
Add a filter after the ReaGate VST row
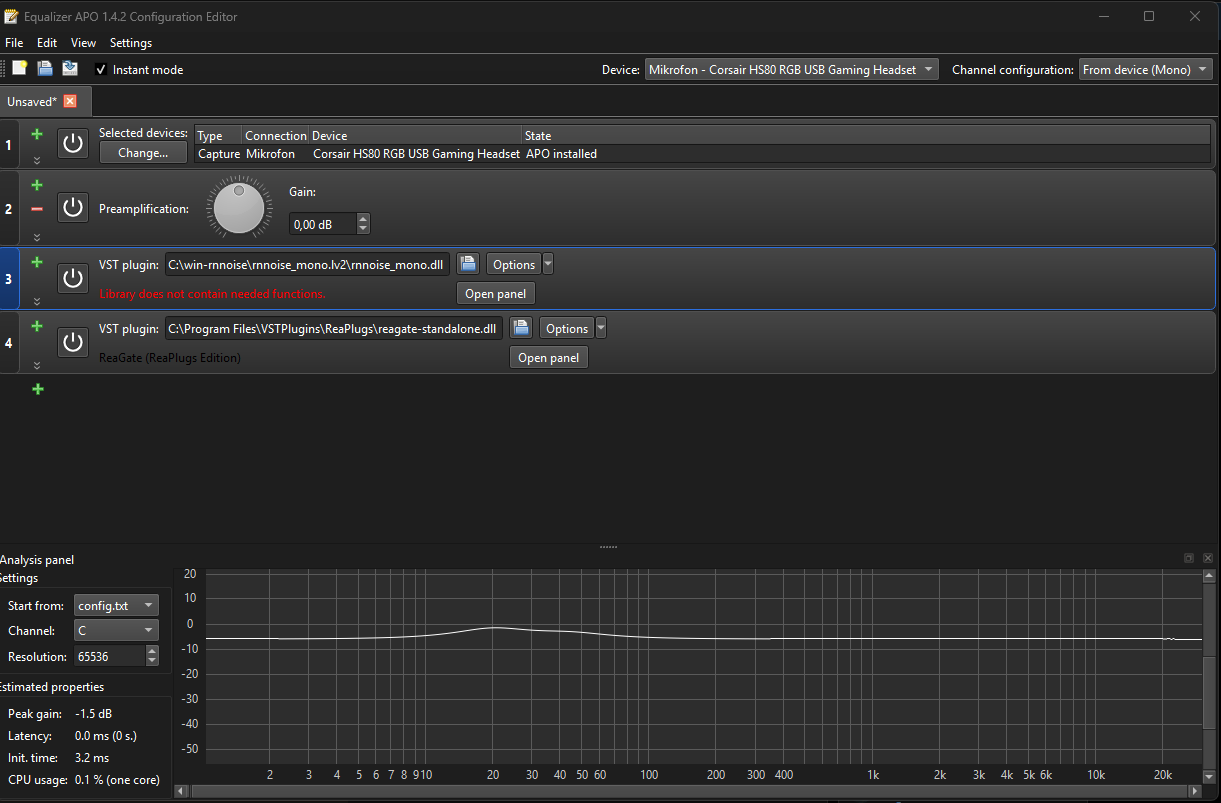point(37,326)
